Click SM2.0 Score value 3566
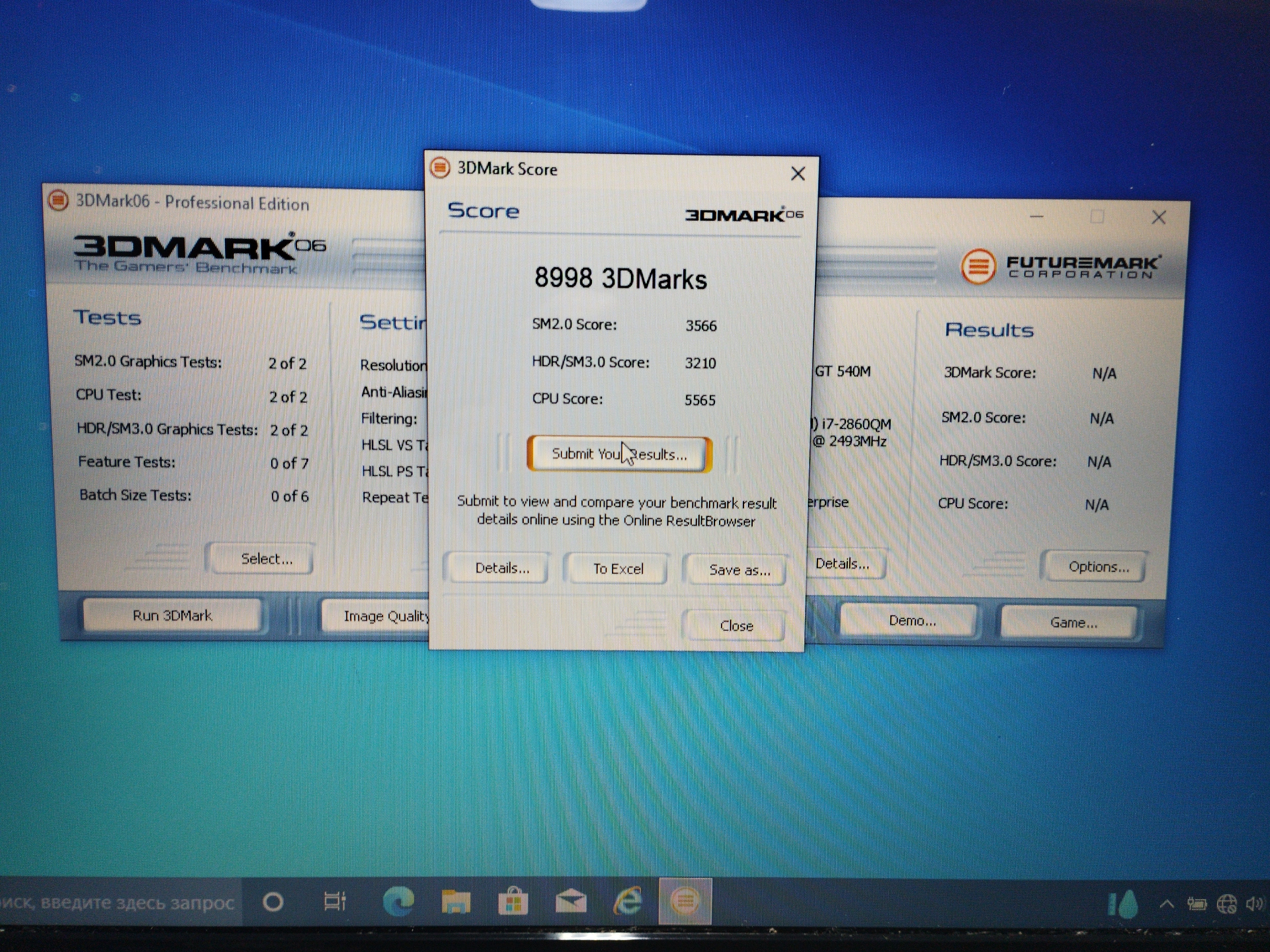 point(701,326)
